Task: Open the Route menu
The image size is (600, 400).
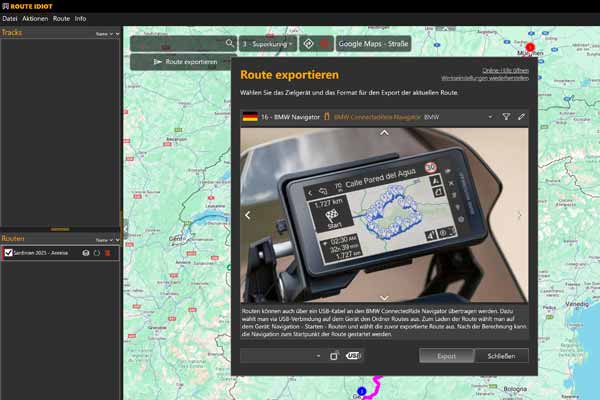Action: 61,18
